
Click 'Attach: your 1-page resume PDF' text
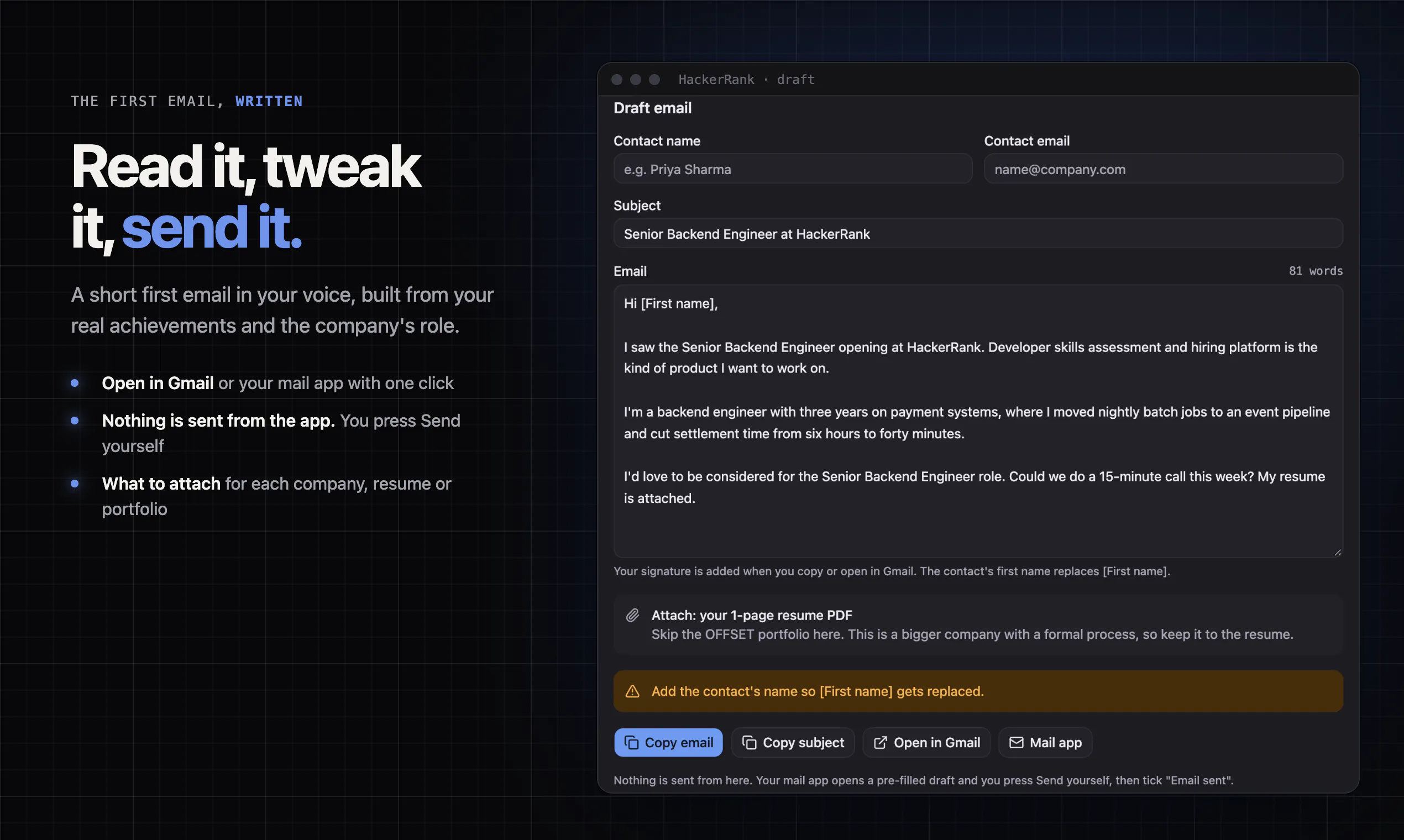[752, 615]
